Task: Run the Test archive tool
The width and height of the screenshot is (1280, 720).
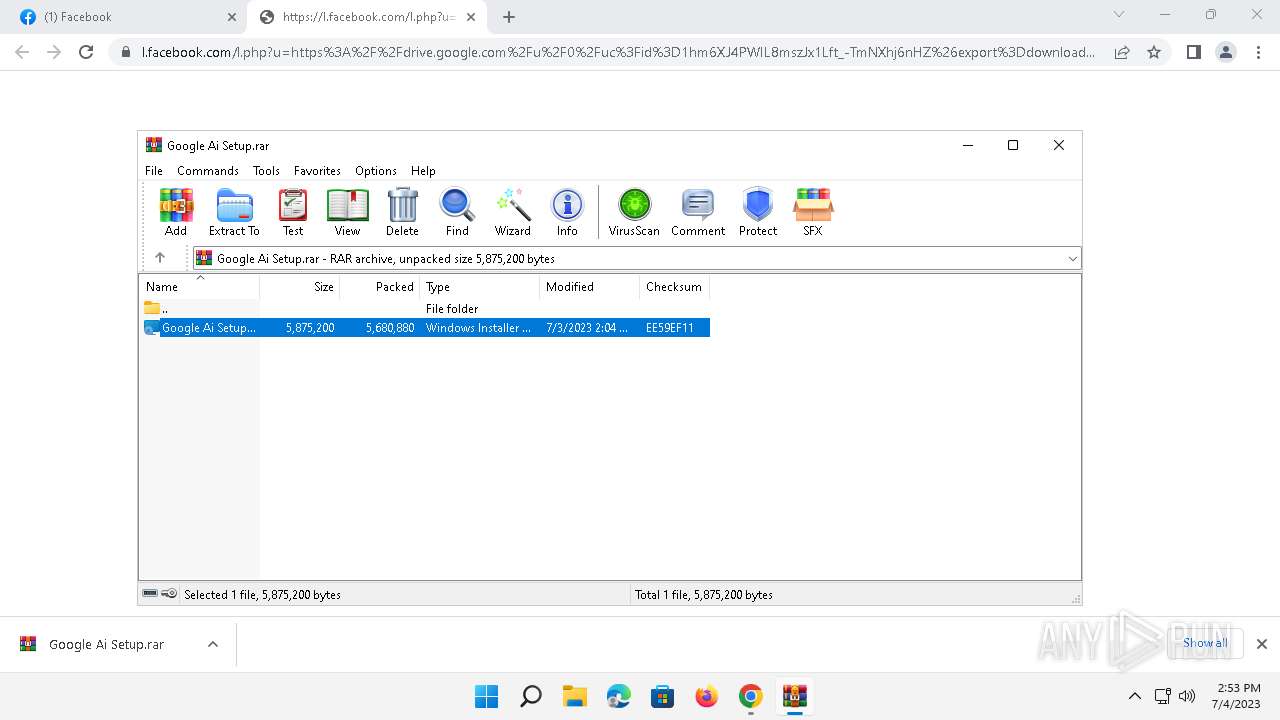Action: click(293, 213)
